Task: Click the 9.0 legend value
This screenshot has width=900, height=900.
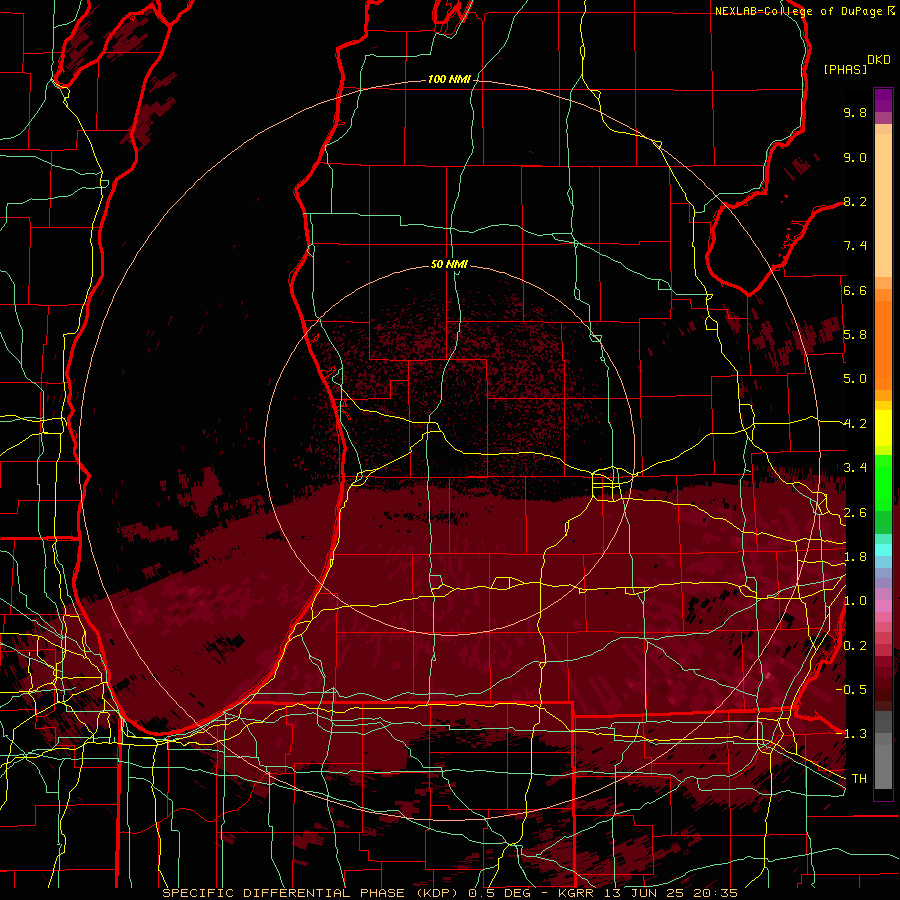Action: 855,157
